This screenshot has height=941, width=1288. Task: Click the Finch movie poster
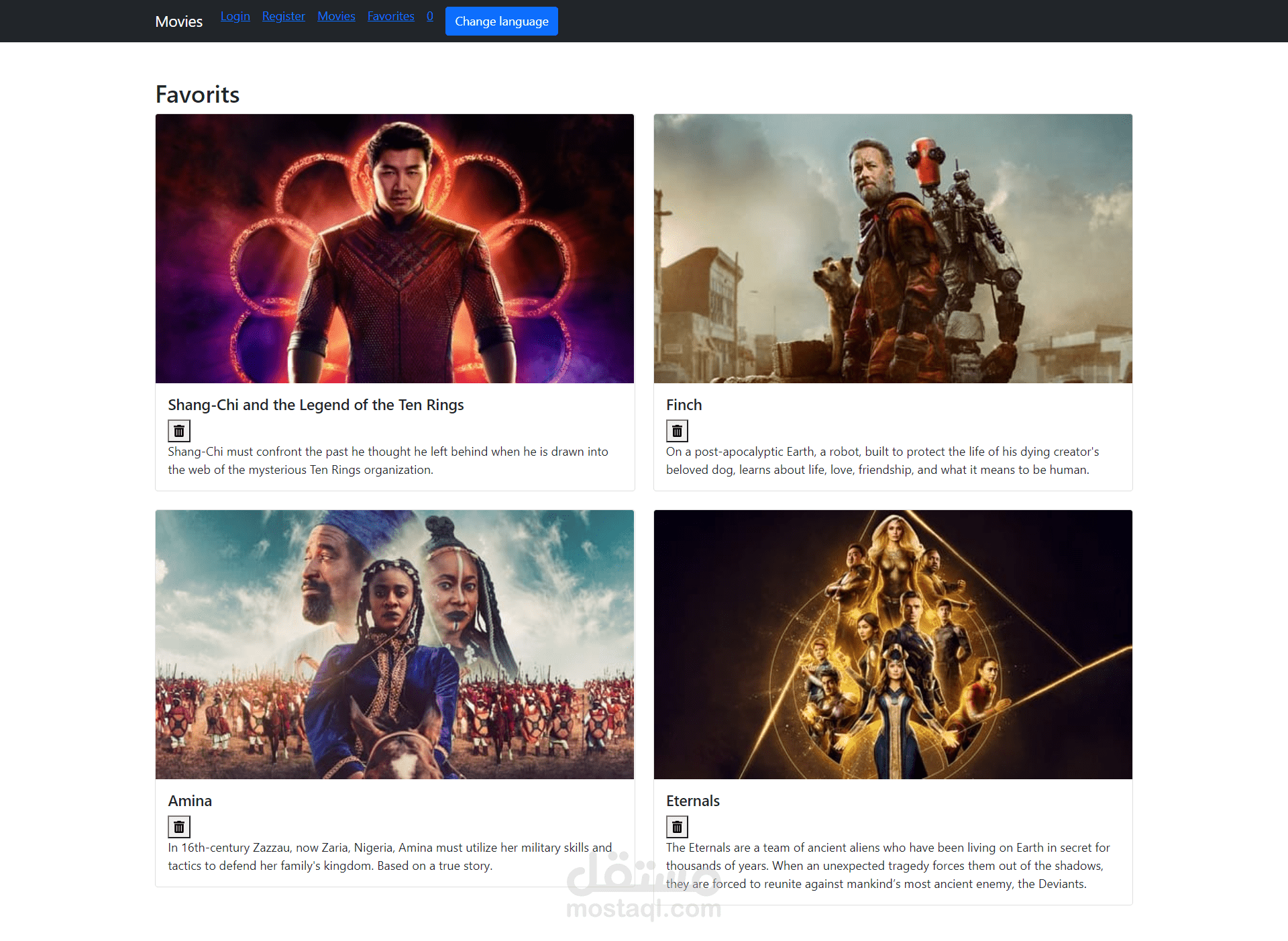[893, 248]
